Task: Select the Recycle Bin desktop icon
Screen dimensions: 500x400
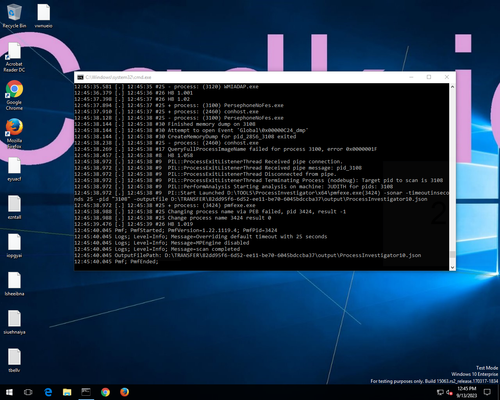Action: pyautogui.click(x=14, y=16)
